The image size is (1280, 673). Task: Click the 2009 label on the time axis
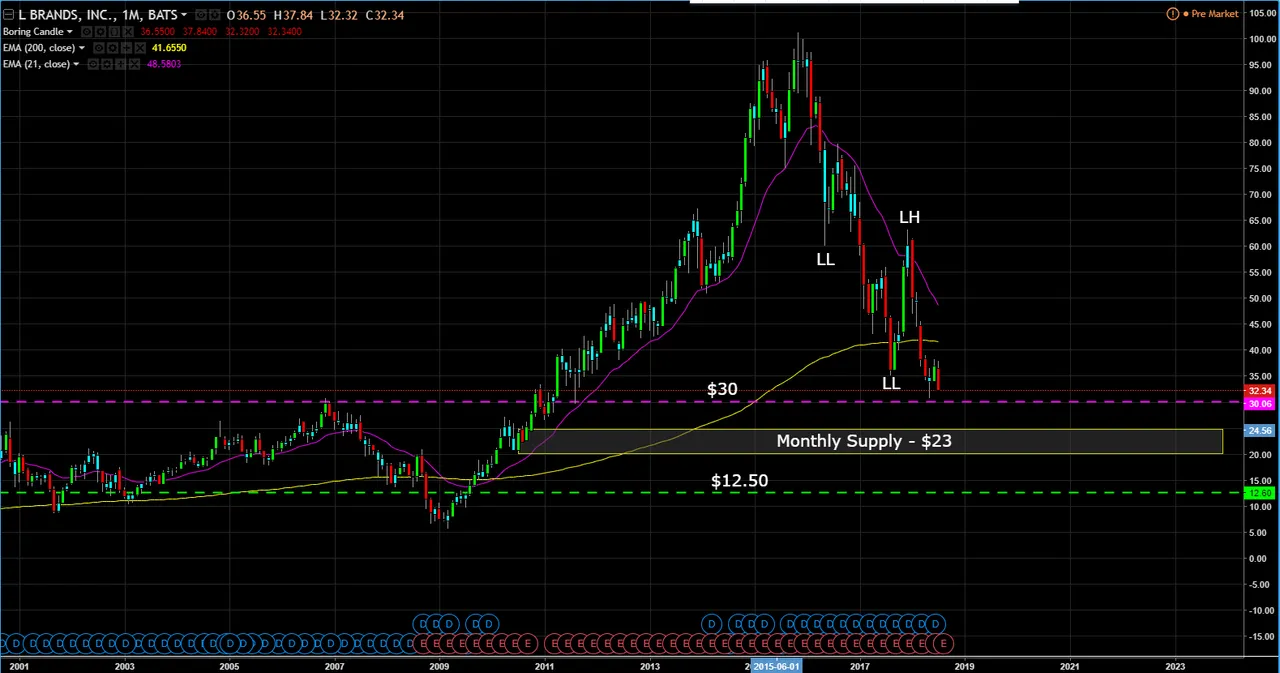[x=439, y=666]
